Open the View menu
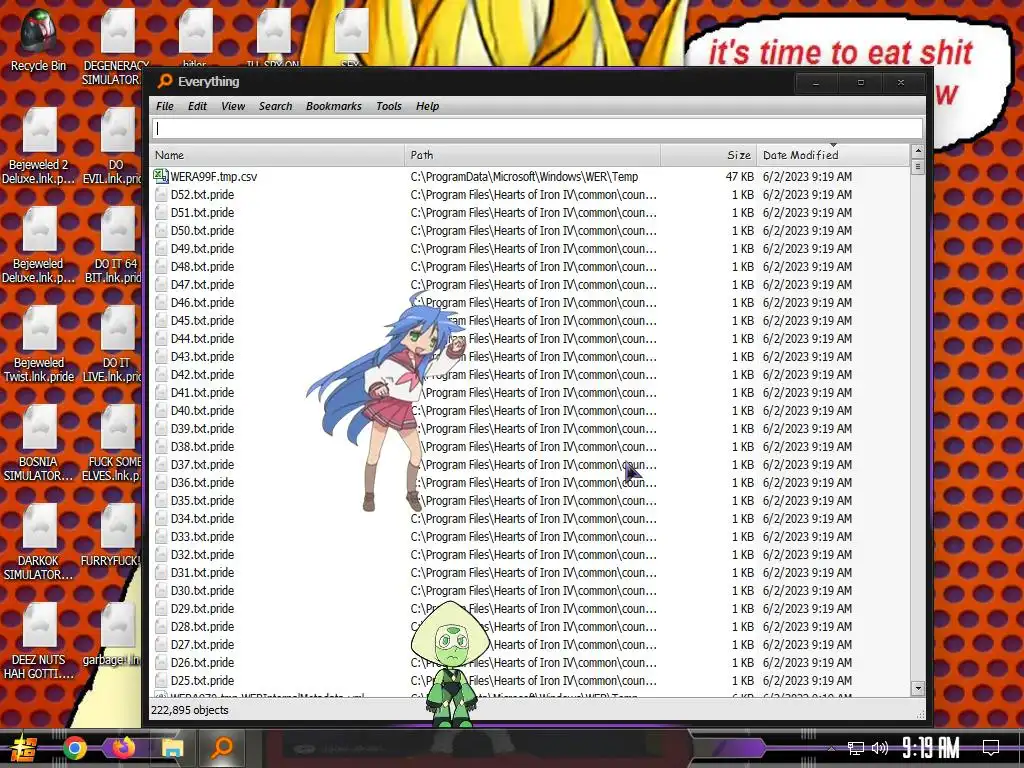This screenshot has height=768, width=1024. [232, 106]
